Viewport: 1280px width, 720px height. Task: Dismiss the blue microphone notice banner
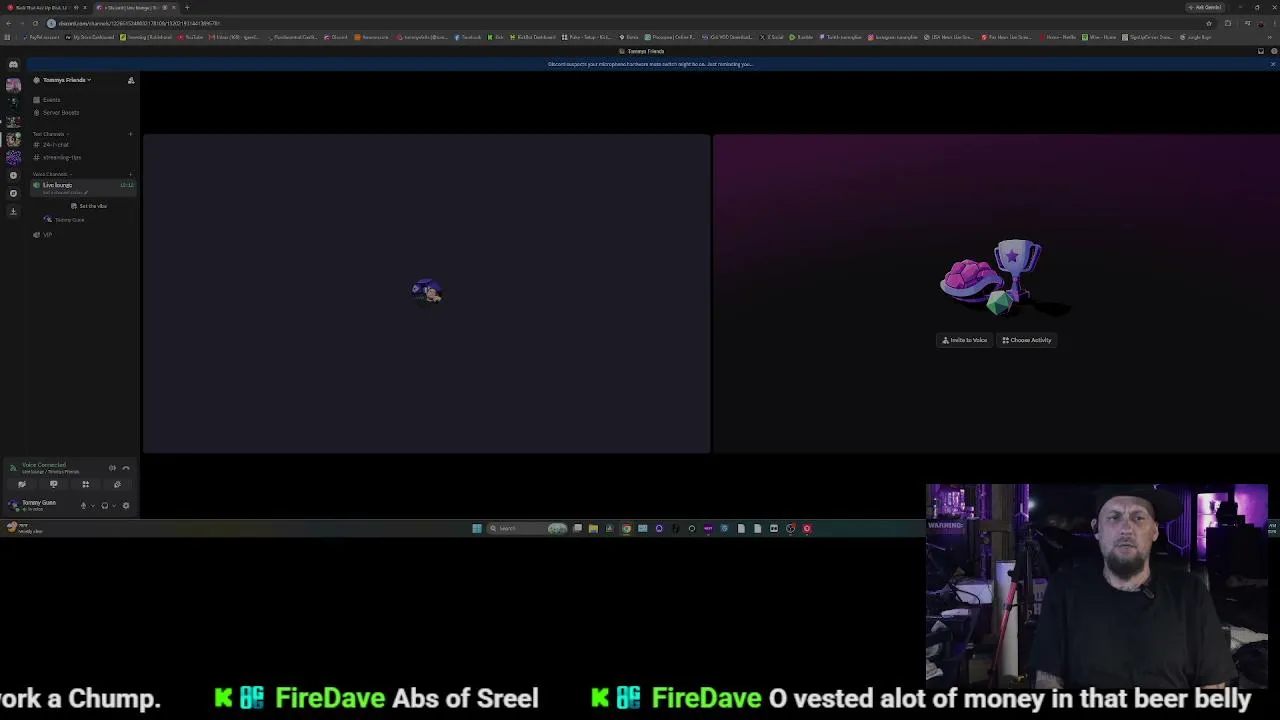click(x=1273, y=64)
